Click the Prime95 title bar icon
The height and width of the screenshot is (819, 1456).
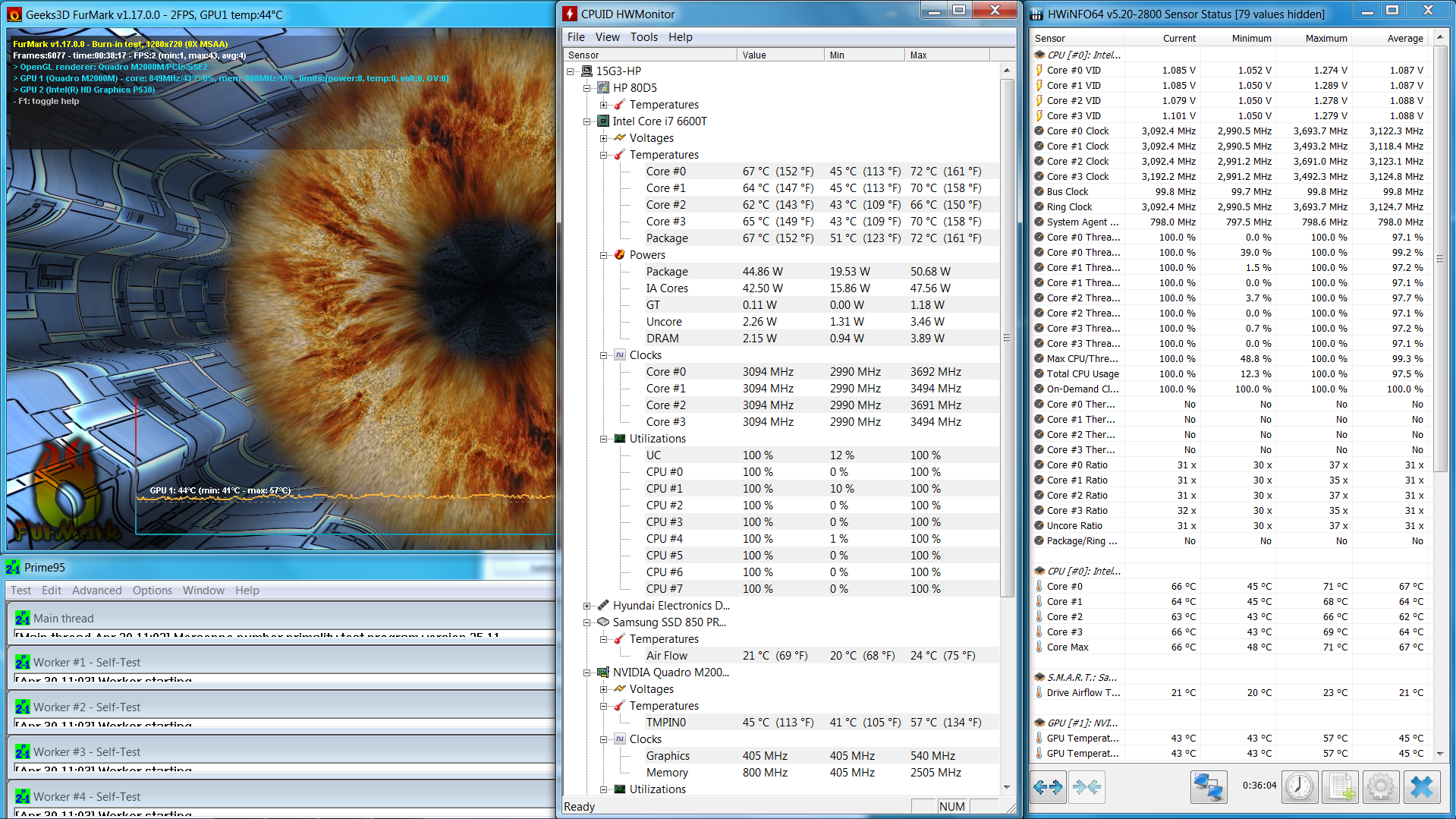(13, 567)
